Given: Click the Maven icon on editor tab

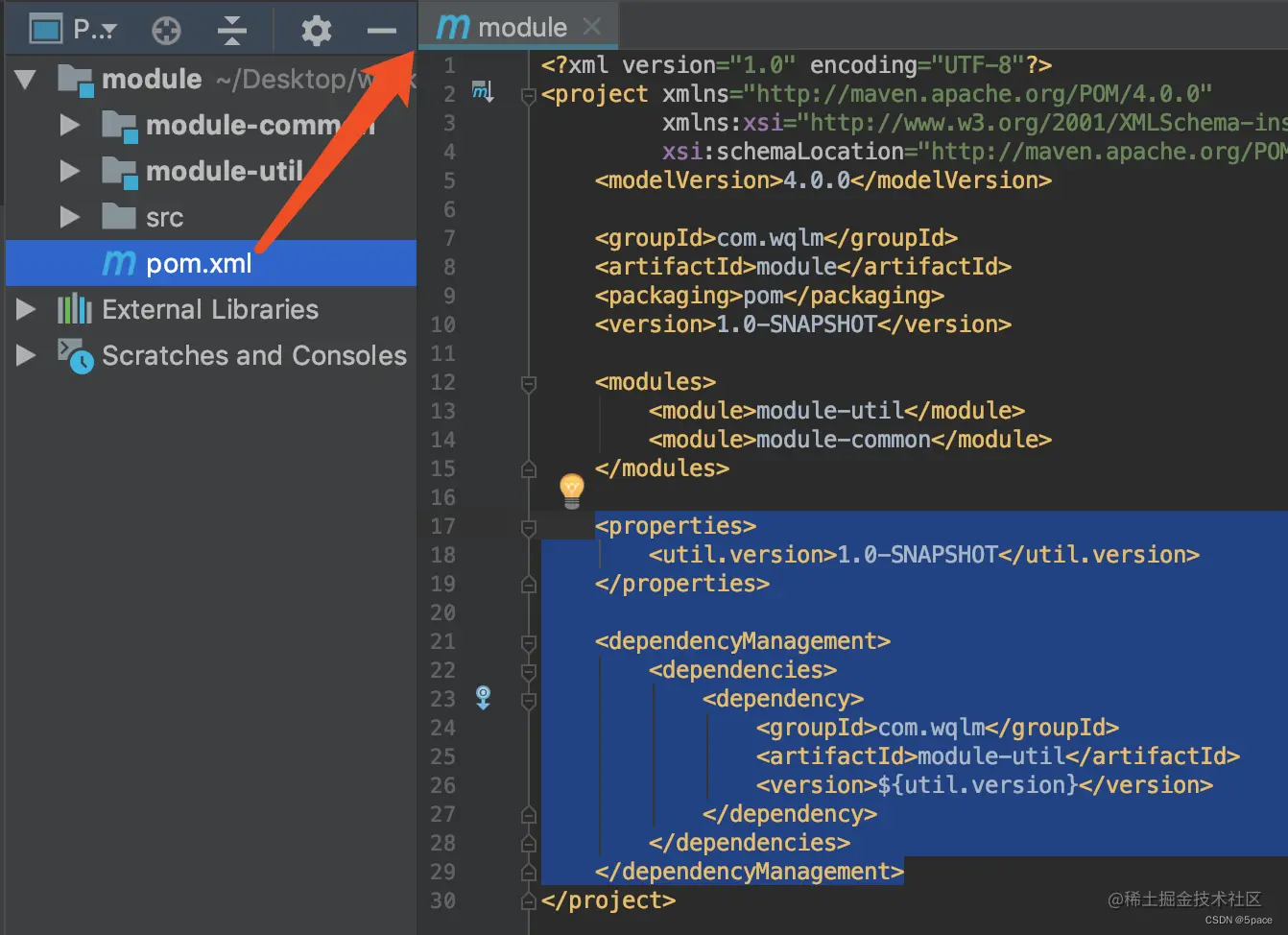Looking at the screenshot, I should pos(452,27).
